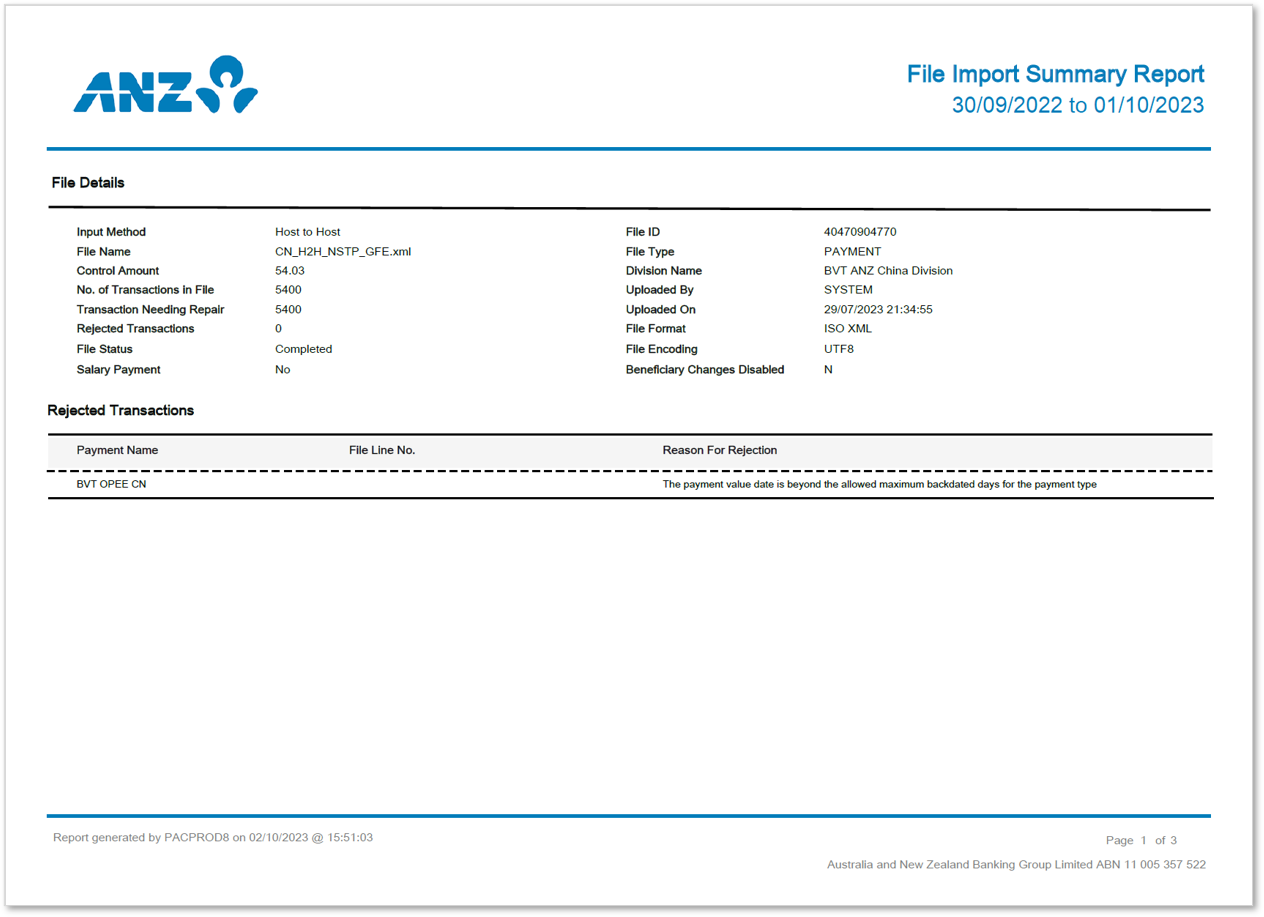
Task: Select the Completed file status value
Action: click(303, 348)
